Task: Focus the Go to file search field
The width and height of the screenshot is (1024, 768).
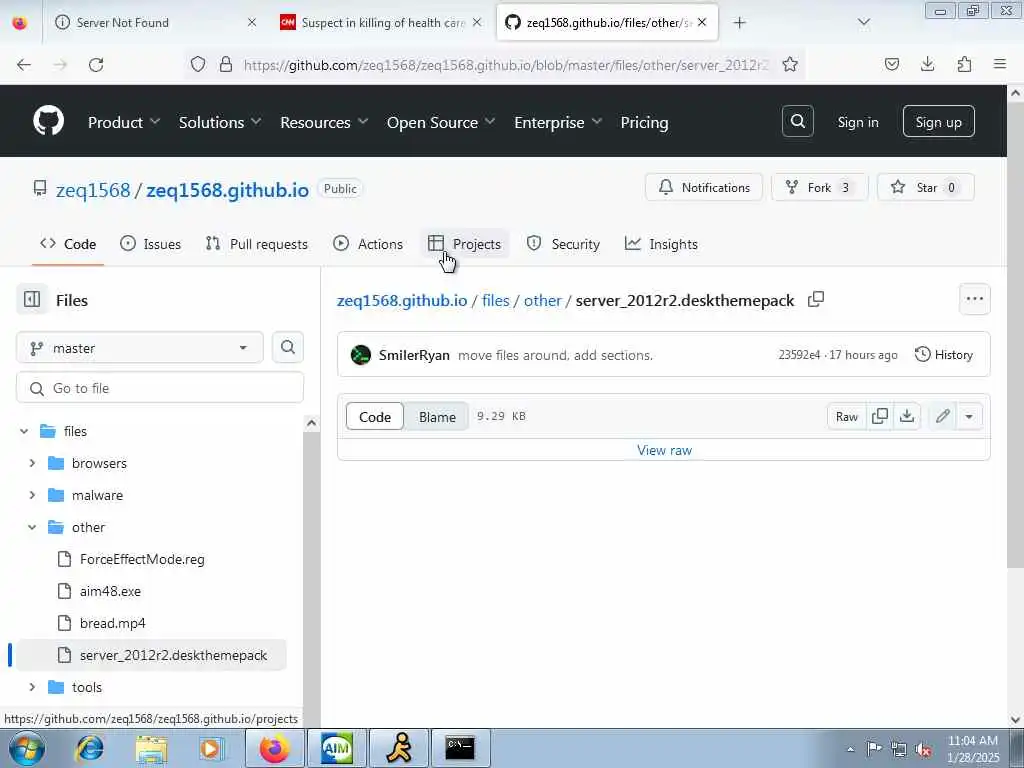Action: coord(160,388)
